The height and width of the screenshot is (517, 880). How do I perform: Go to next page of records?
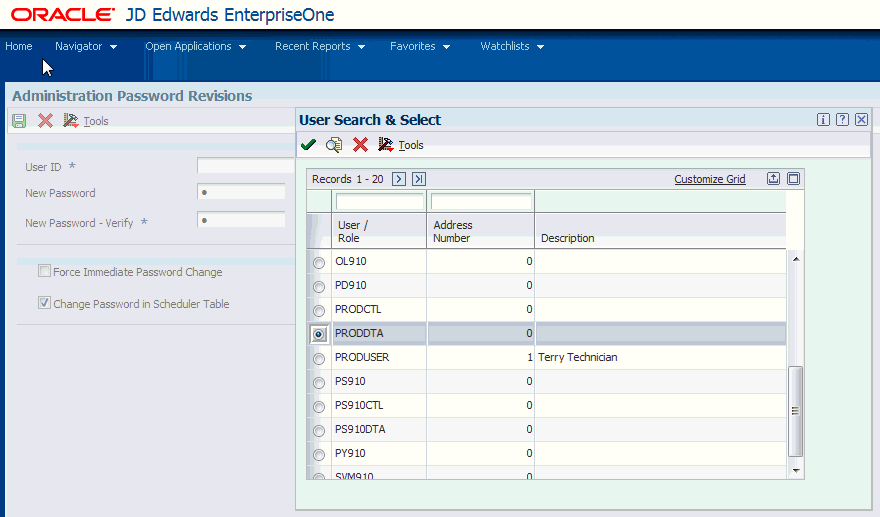pyautogui.click(x=398, y=179)
